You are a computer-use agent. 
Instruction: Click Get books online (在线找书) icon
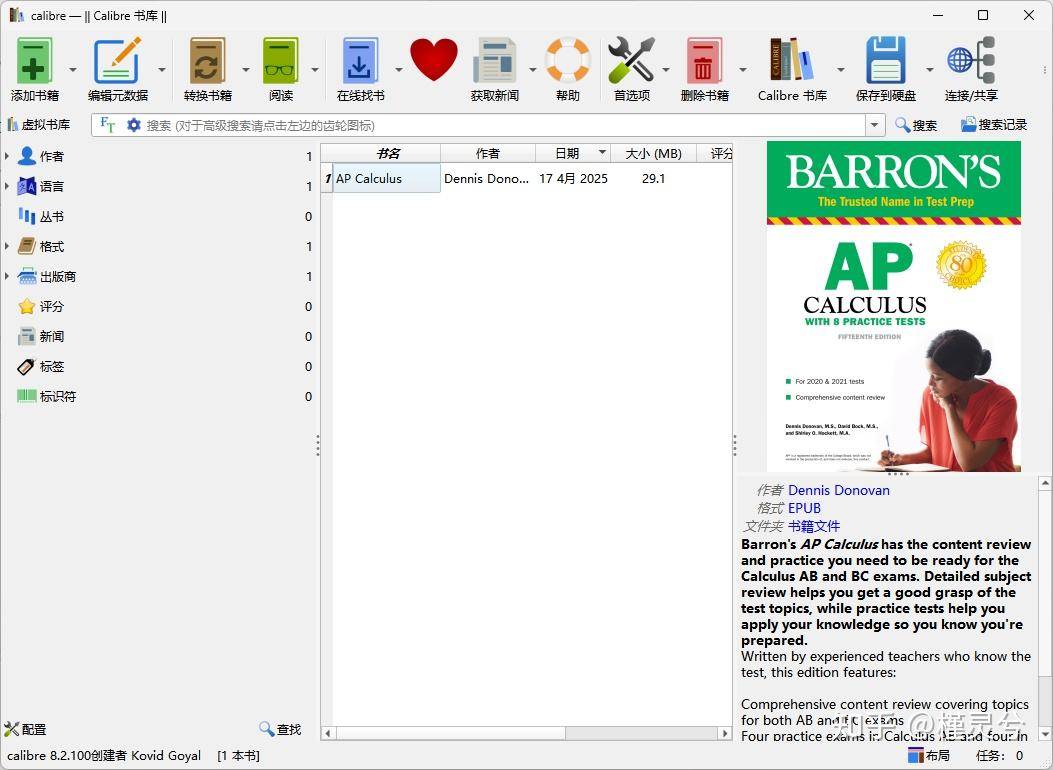pos(361,62)
